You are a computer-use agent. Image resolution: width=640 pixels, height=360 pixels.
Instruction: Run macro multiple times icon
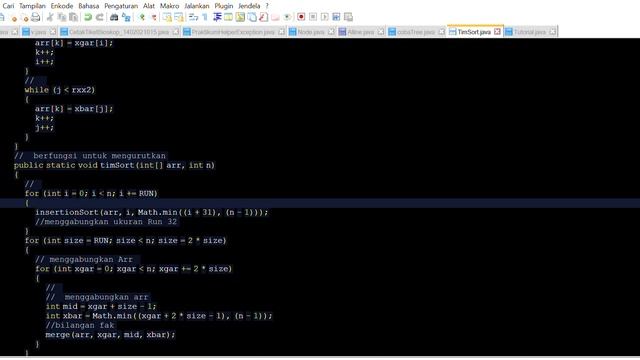click(x=336, y=17)
